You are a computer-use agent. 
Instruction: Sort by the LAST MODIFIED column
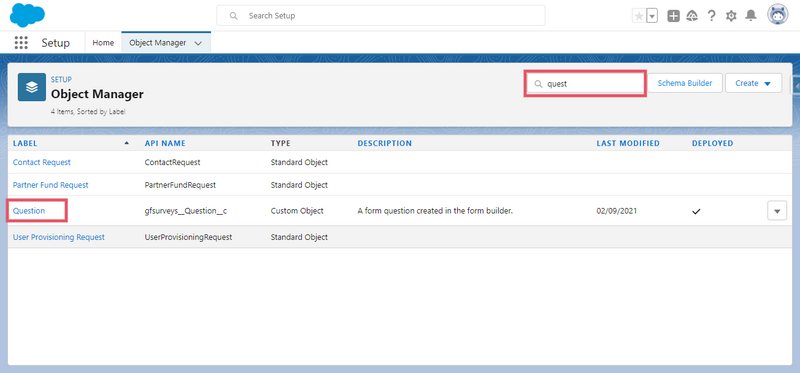tap(628, 143)
